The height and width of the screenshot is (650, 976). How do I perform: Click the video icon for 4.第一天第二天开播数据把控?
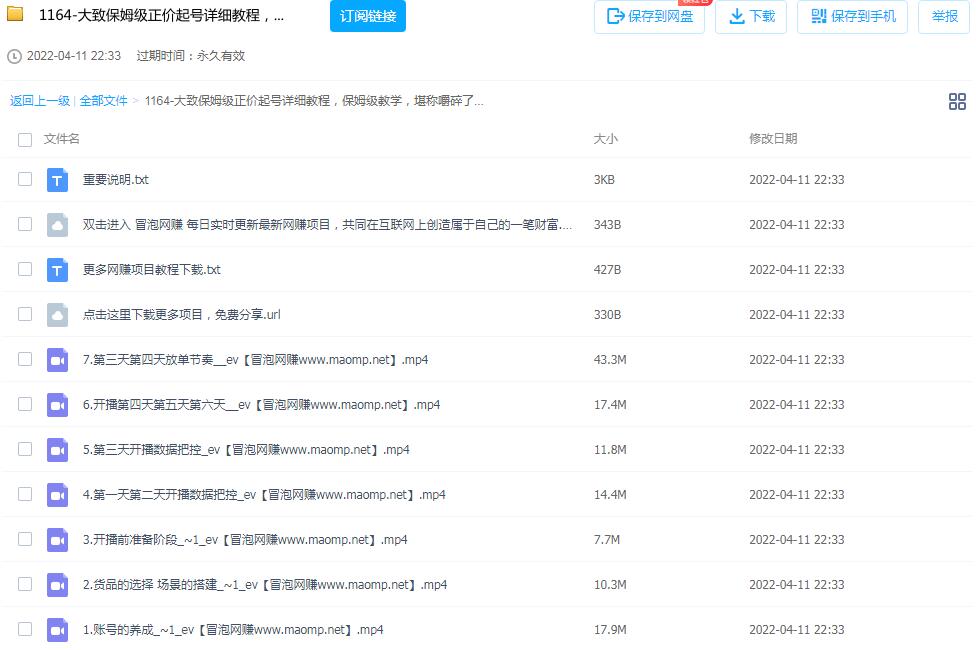[x=57, y=495]
